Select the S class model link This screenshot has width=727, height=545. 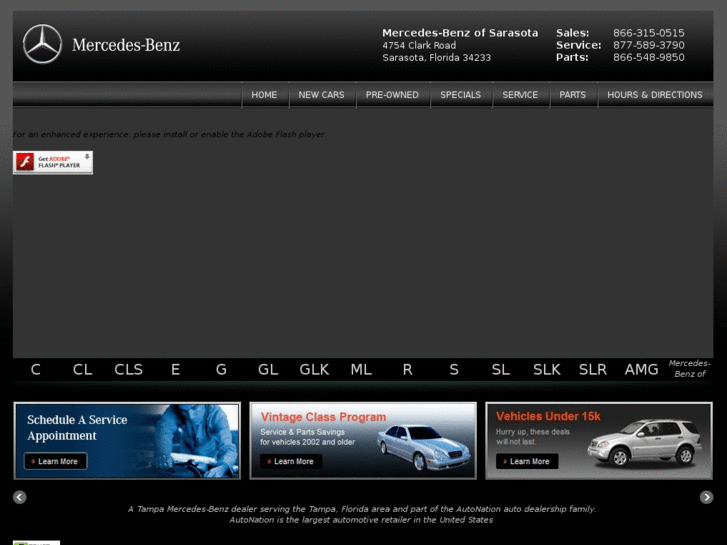click(454, 370)
